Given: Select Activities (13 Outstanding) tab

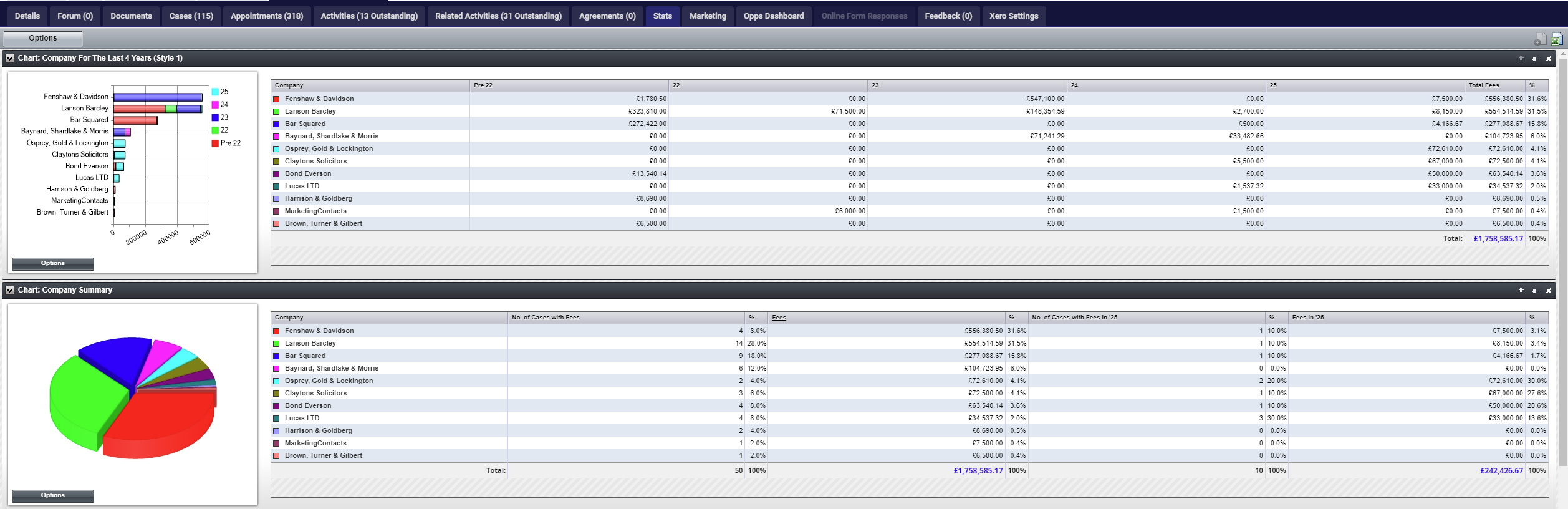Looking at the screenshot, I should tap(369, 16).
